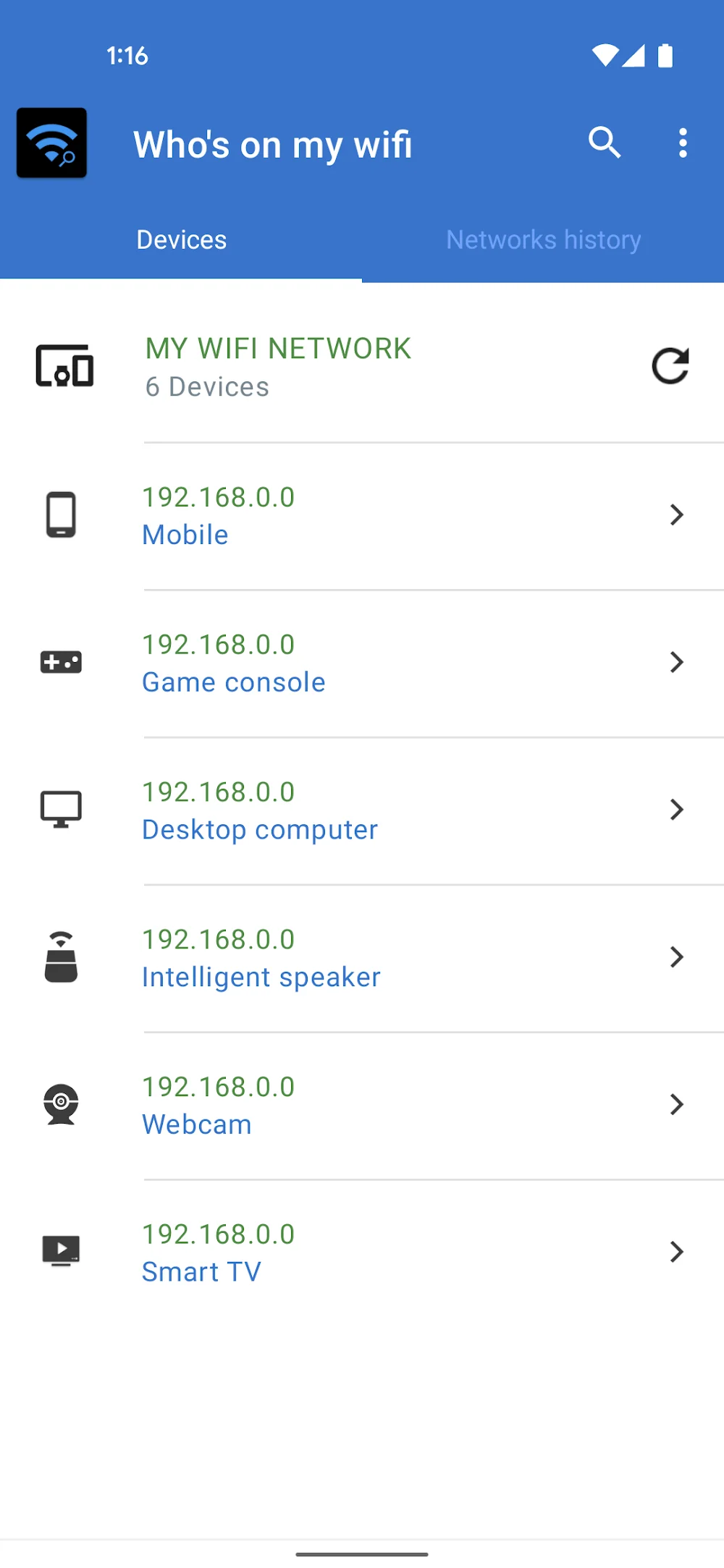Click the intelligent speaker icon
The height and width of the screenshot is (1568, 724).
[62, 957]
